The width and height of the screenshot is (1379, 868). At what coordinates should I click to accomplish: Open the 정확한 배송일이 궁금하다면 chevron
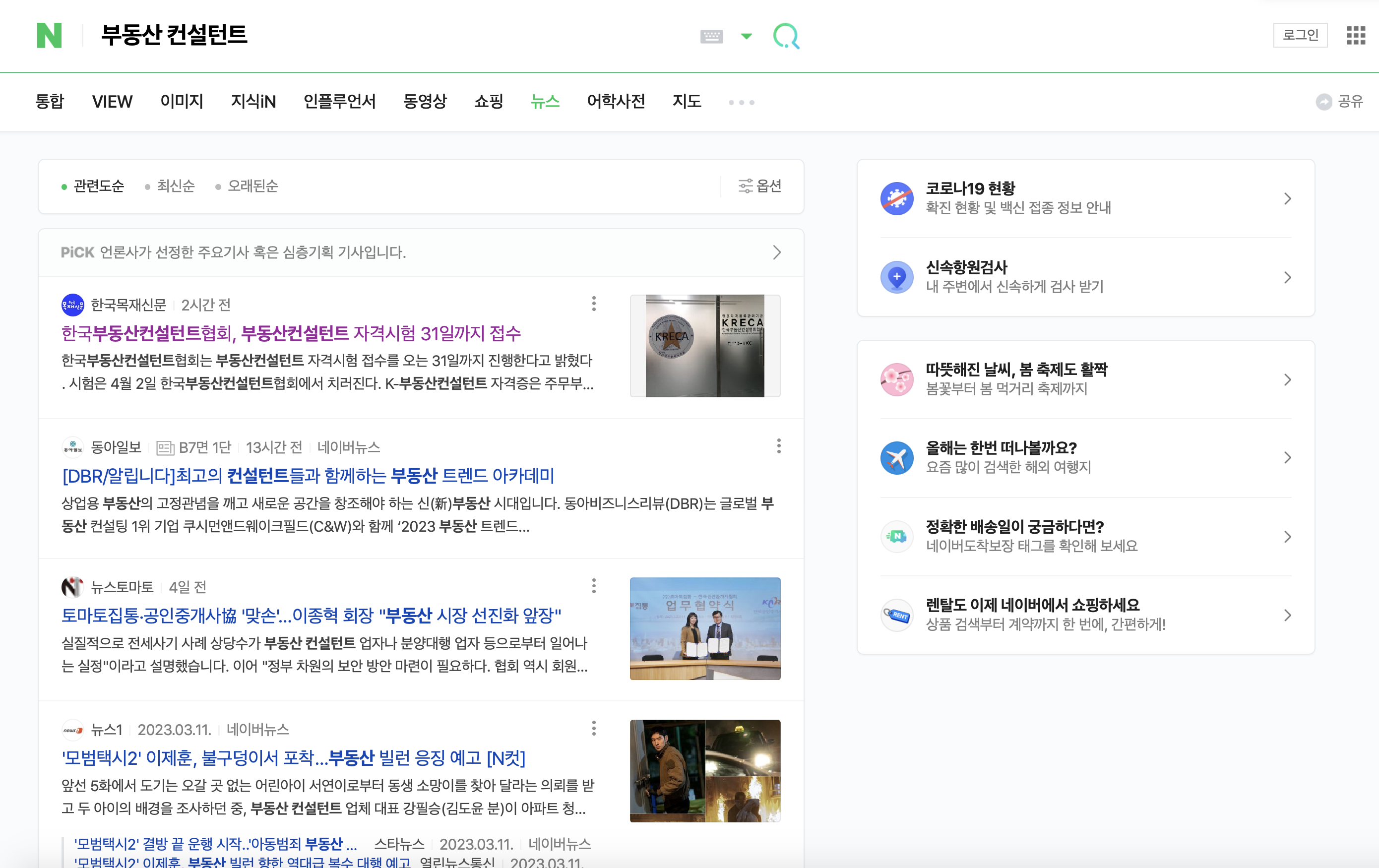[x=1287, y=537]
